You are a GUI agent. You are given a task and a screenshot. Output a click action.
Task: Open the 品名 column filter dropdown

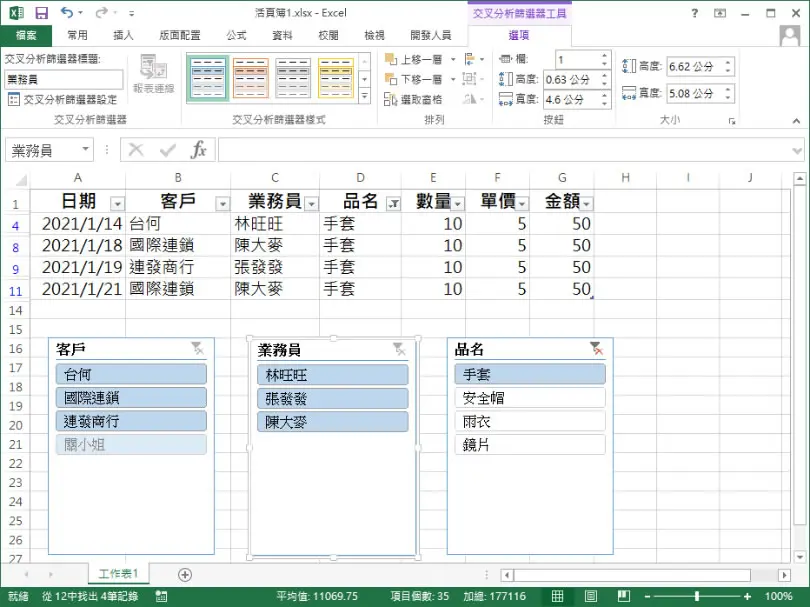[x=394, y=204]
